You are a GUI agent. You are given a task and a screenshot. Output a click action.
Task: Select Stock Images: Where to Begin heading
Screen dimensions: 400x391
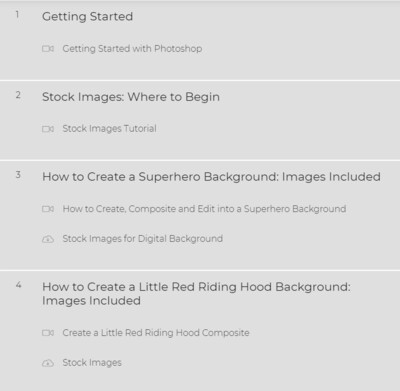point(131,97)
